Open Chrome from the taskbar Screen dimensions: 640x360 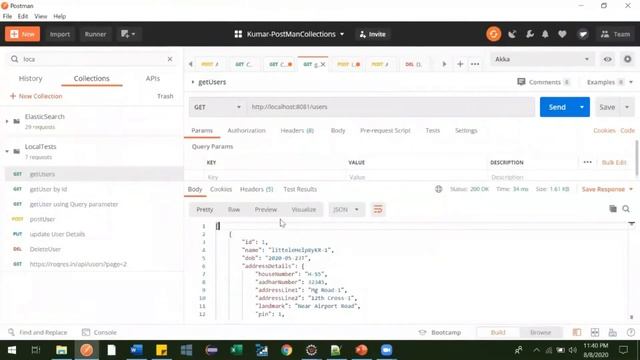[287, 350]
